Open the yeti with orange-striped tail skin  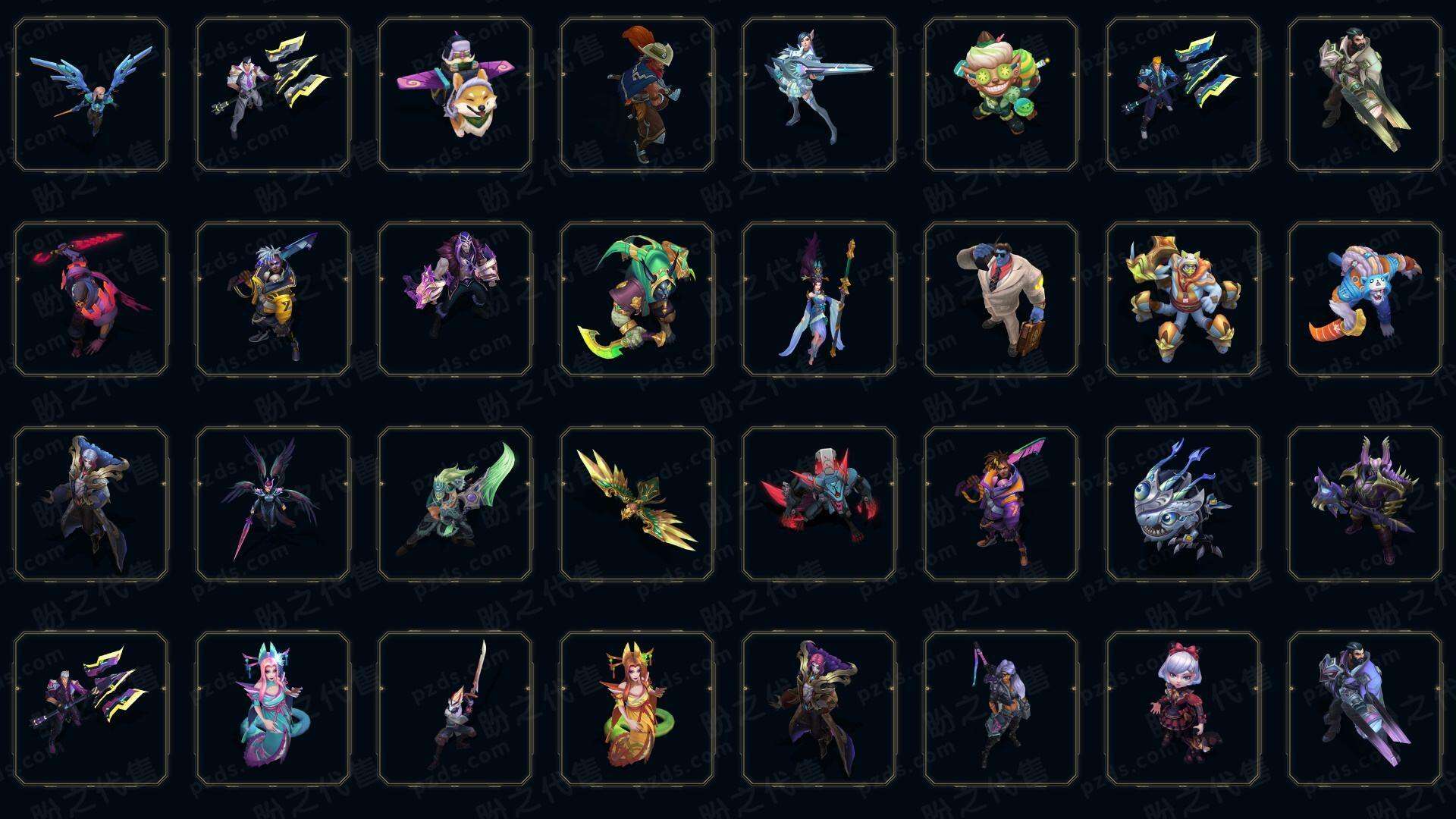1365,299
